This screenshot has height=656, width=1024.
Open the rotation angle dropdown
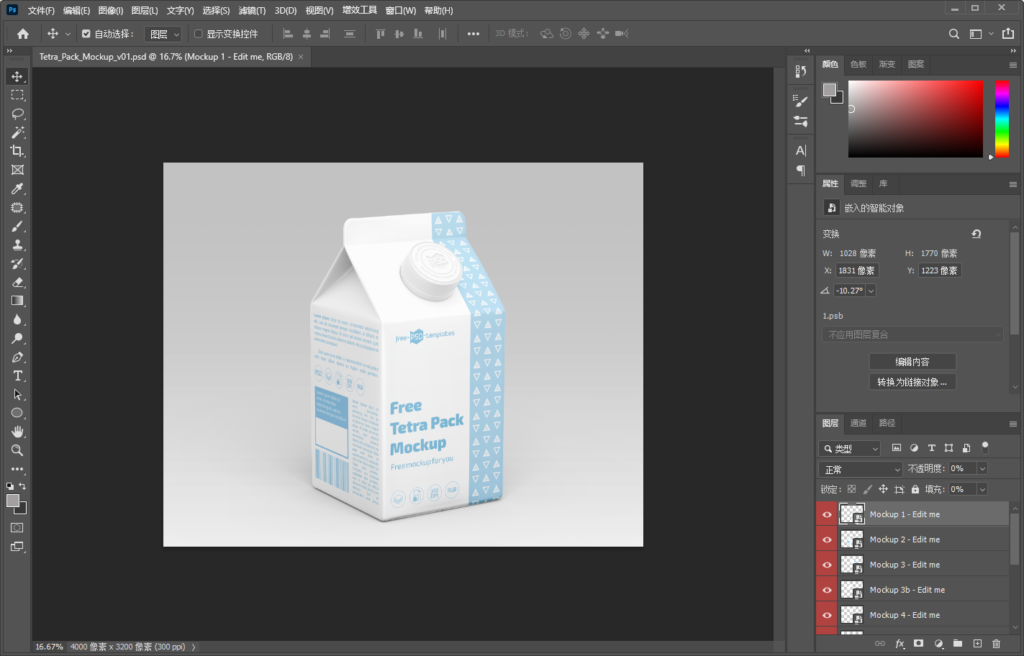[x=871, y=291]
